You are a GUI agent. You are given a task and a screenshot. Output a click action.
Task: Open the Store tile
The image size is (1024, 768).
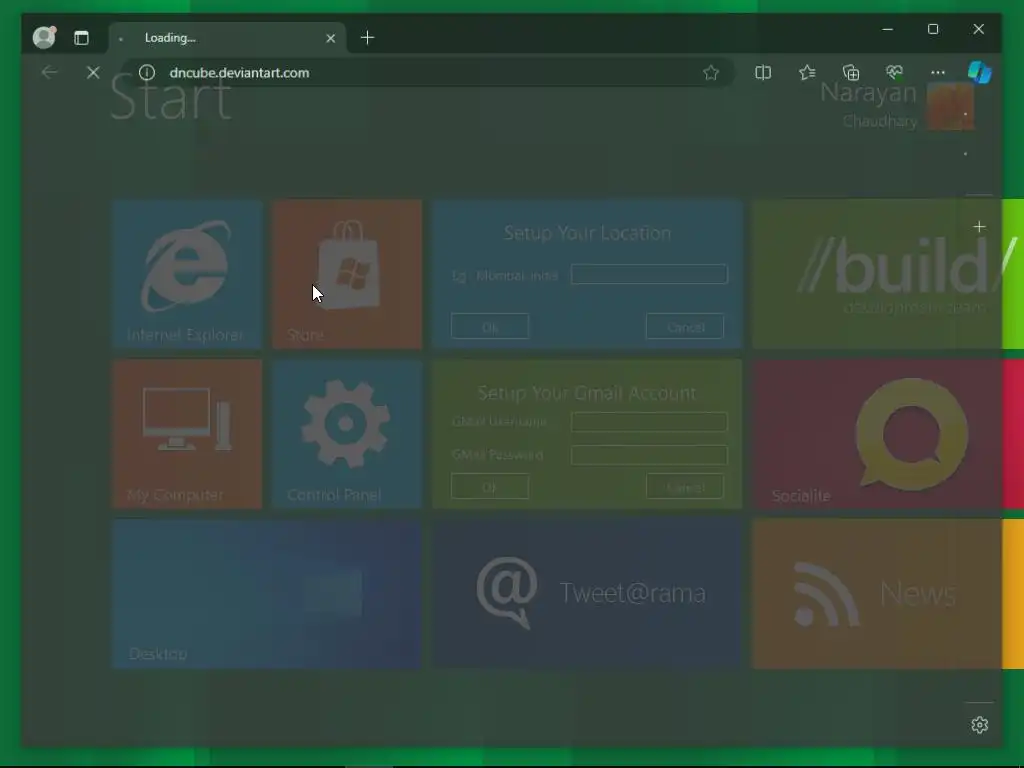tap(347, 274)
